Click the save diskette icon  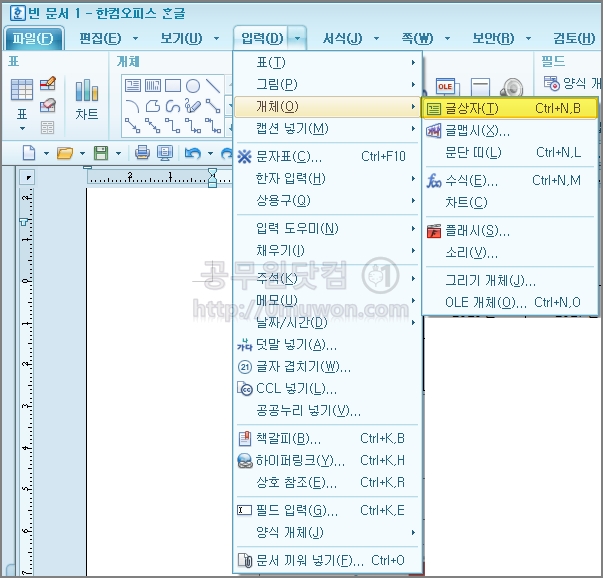101,153
